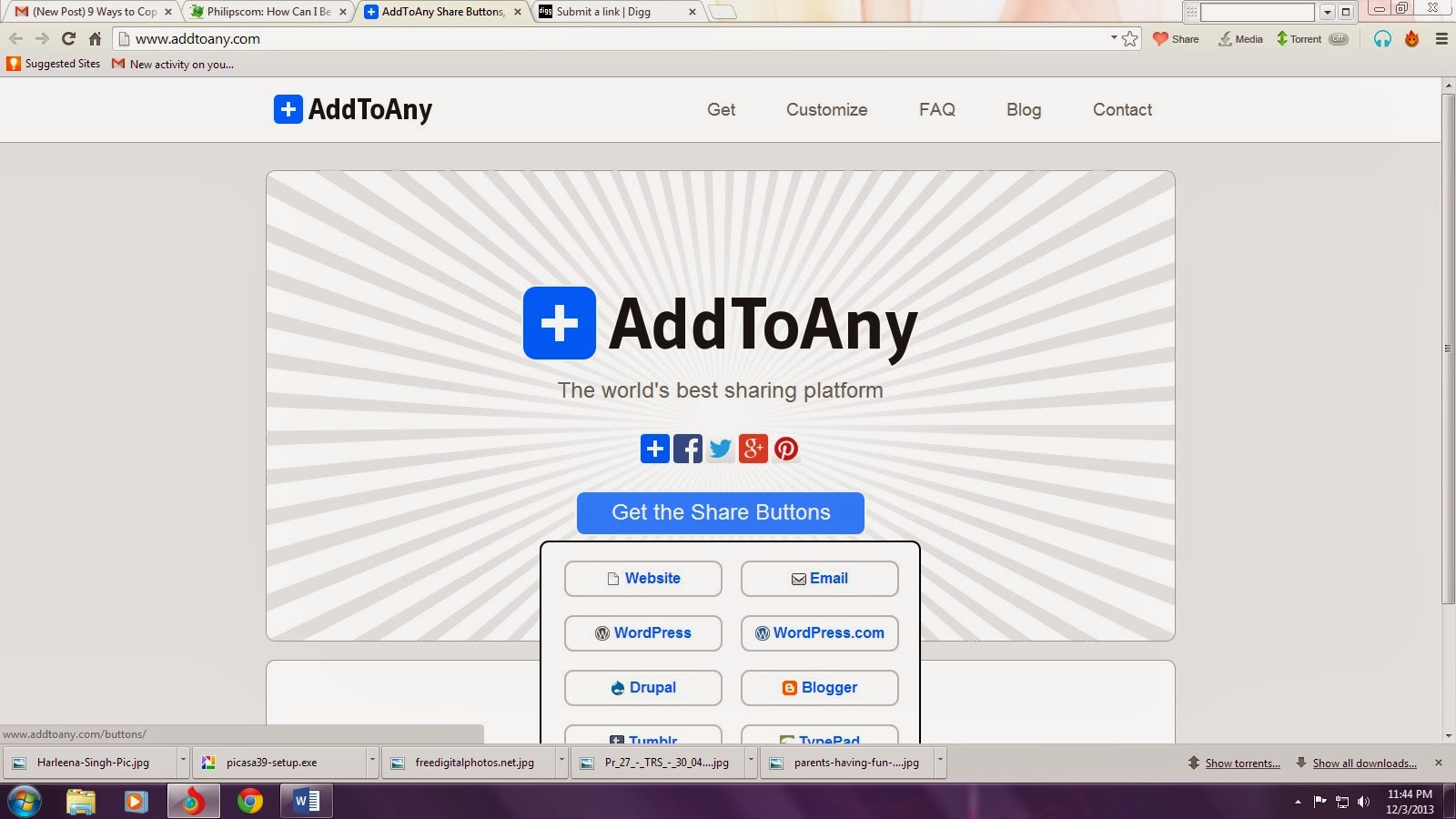Screen dimensions: 1456x819
Task: Choose the Drupal option
Action: click(643, 688)
